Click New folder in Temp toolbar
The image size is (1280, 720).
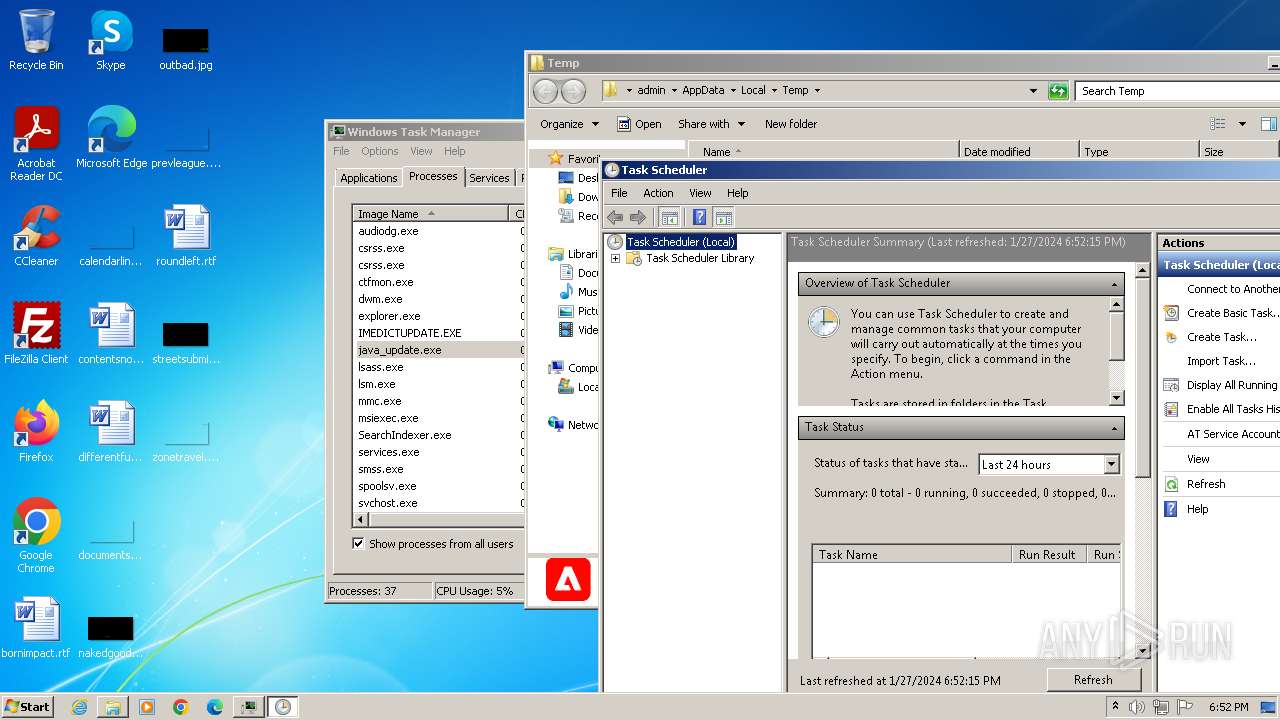791,124
